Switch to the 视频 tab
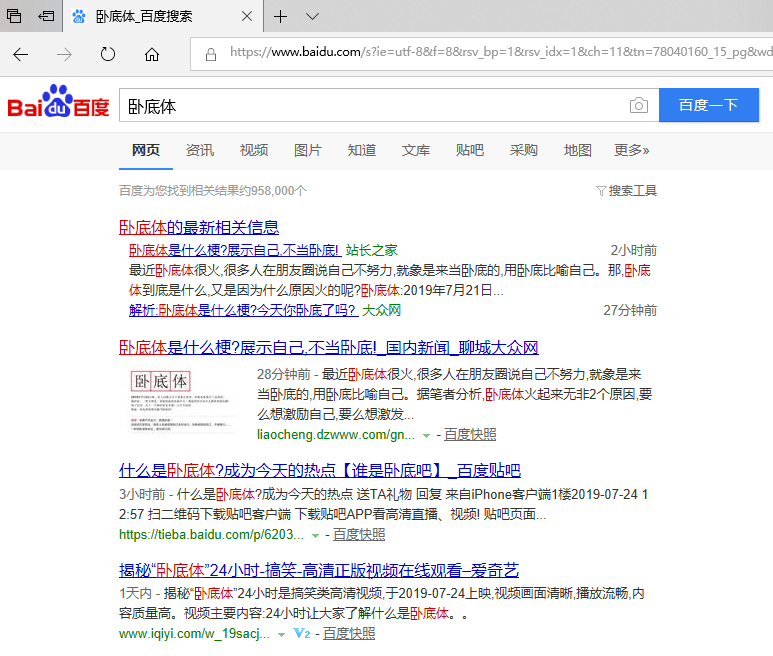The width and height of the screenshot is (773, 656). 254,150
